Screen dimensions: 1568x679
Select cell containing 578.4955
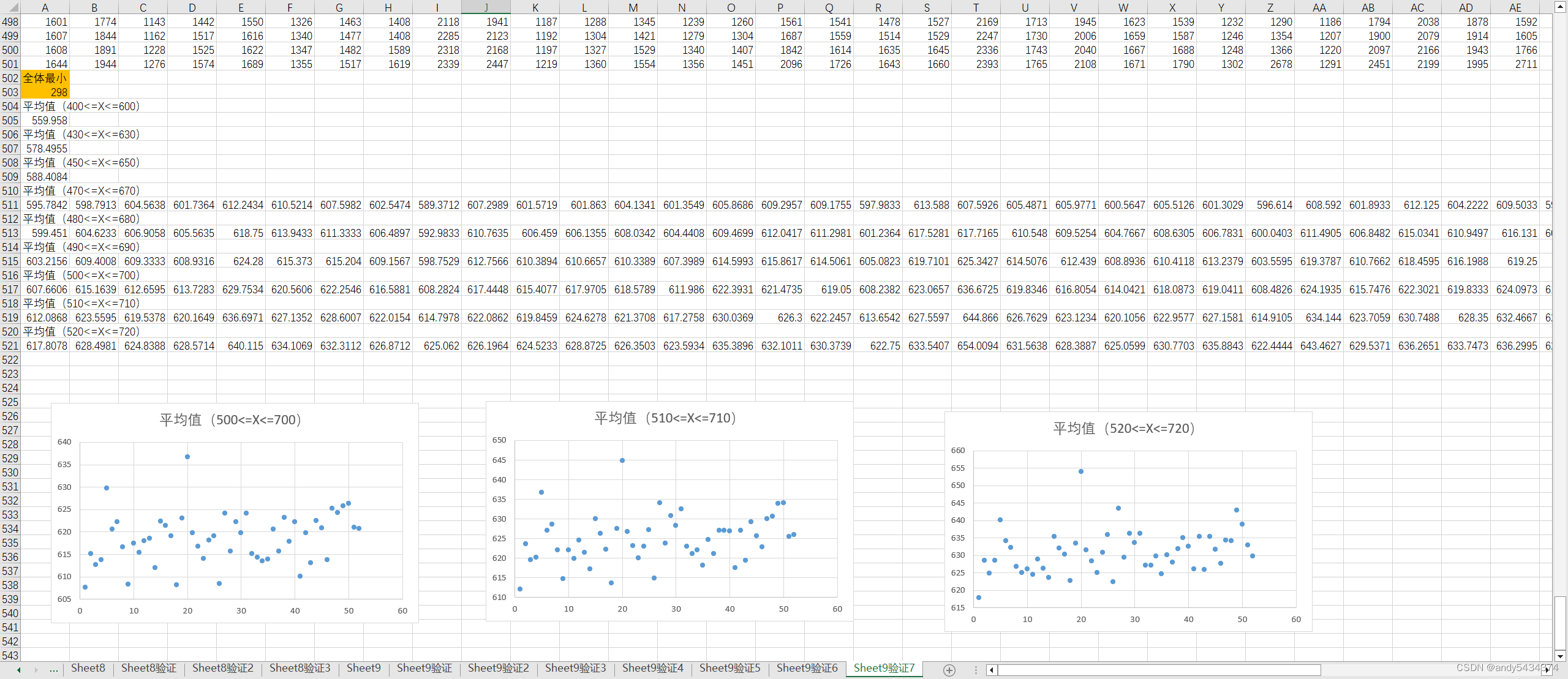45,149
